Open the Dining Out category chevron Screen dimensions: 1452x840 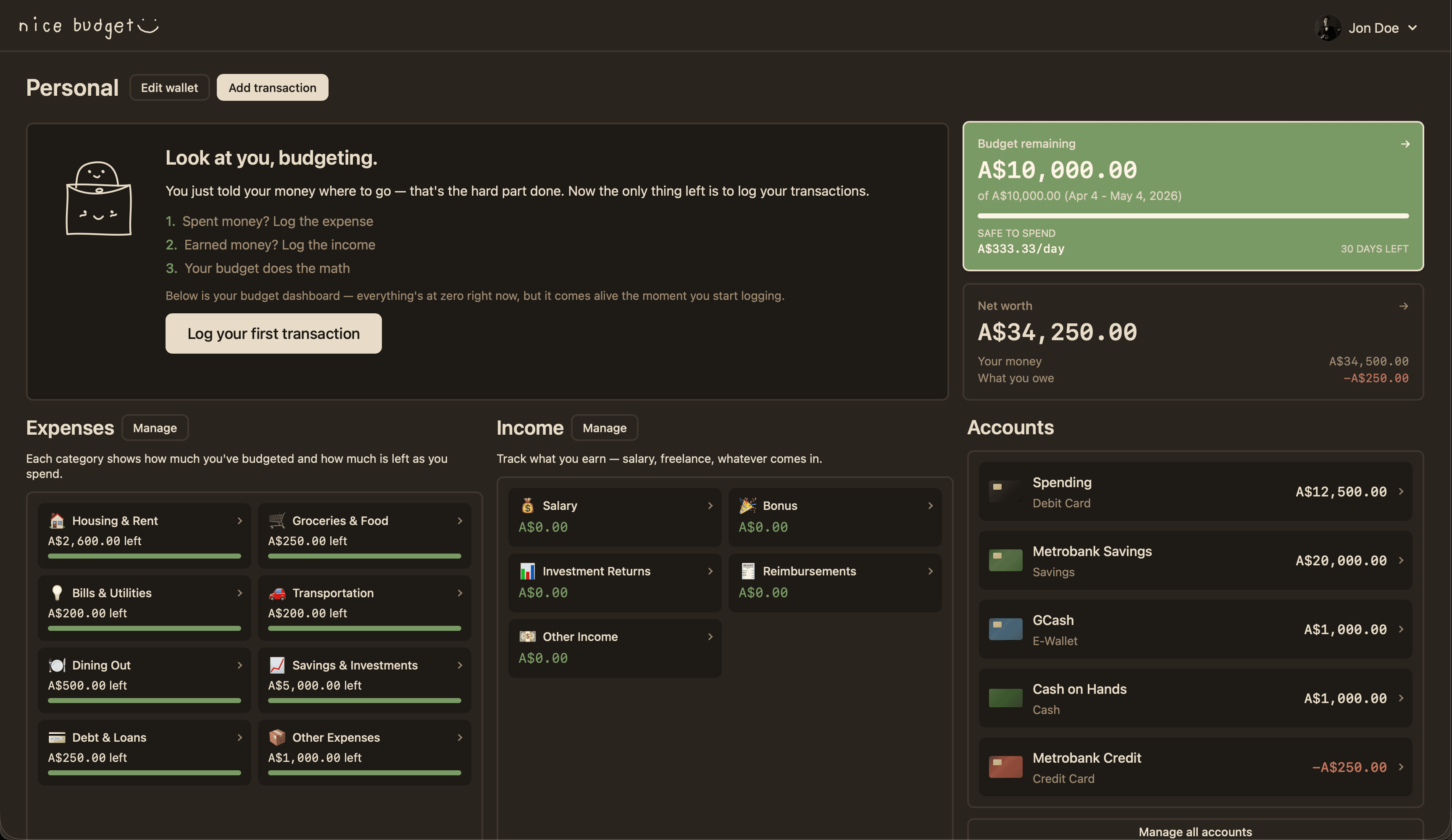[240, 665]
